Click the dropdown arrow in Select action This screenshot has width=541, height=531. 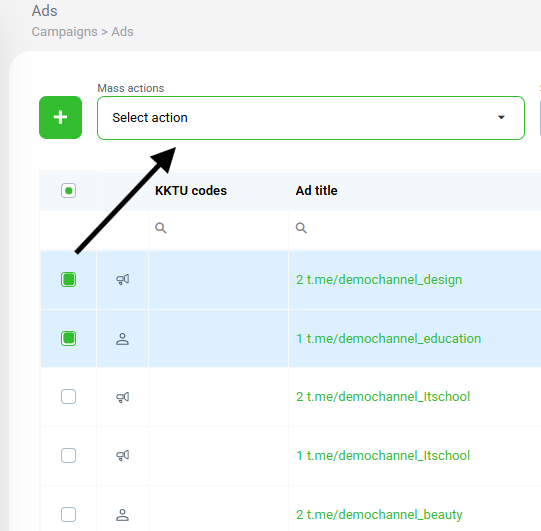pyautogui.click(x=501, y=117)
